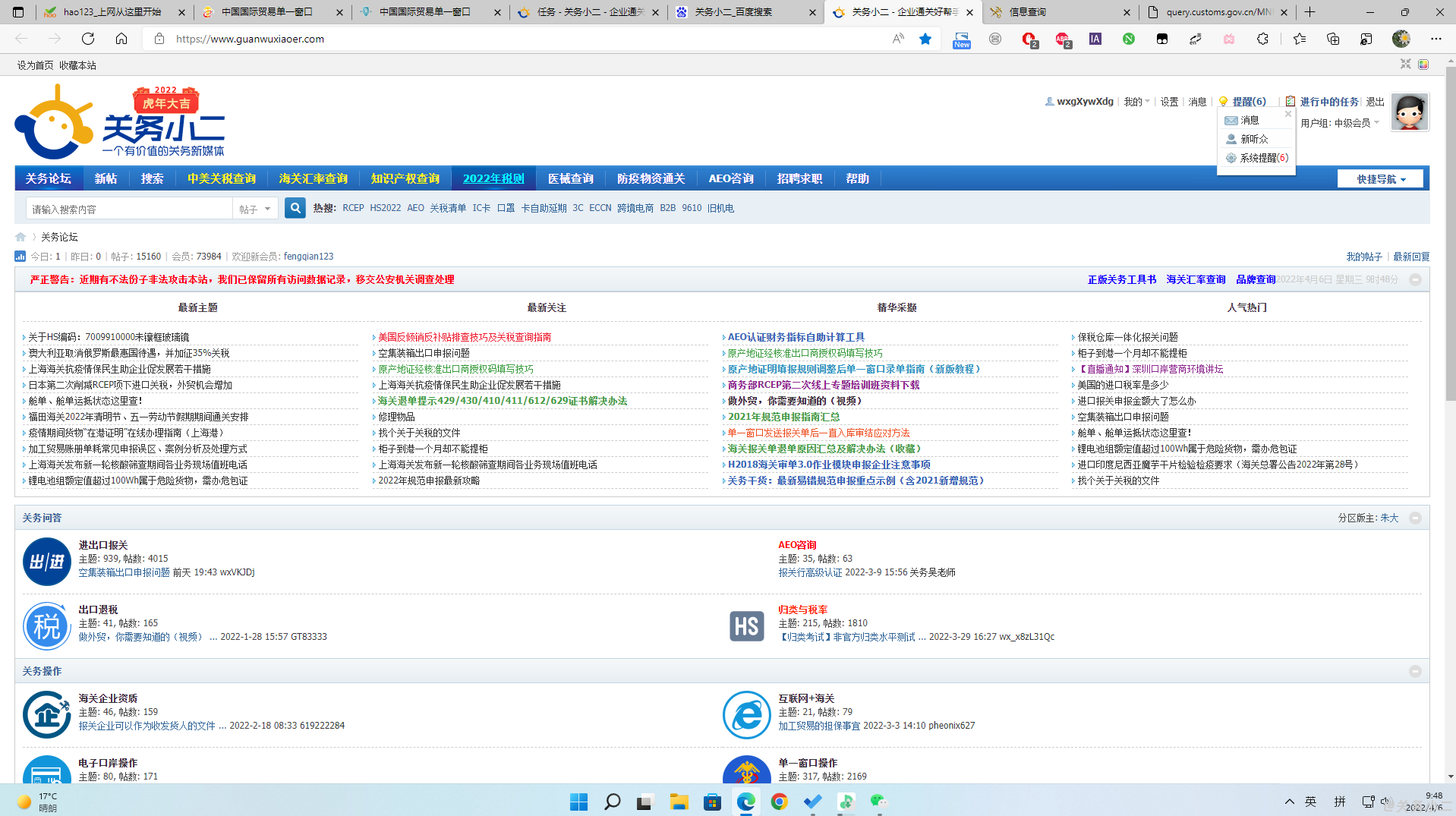Refresh the browser page
This screenshot has width=1456, height=816.
point(88,39)
